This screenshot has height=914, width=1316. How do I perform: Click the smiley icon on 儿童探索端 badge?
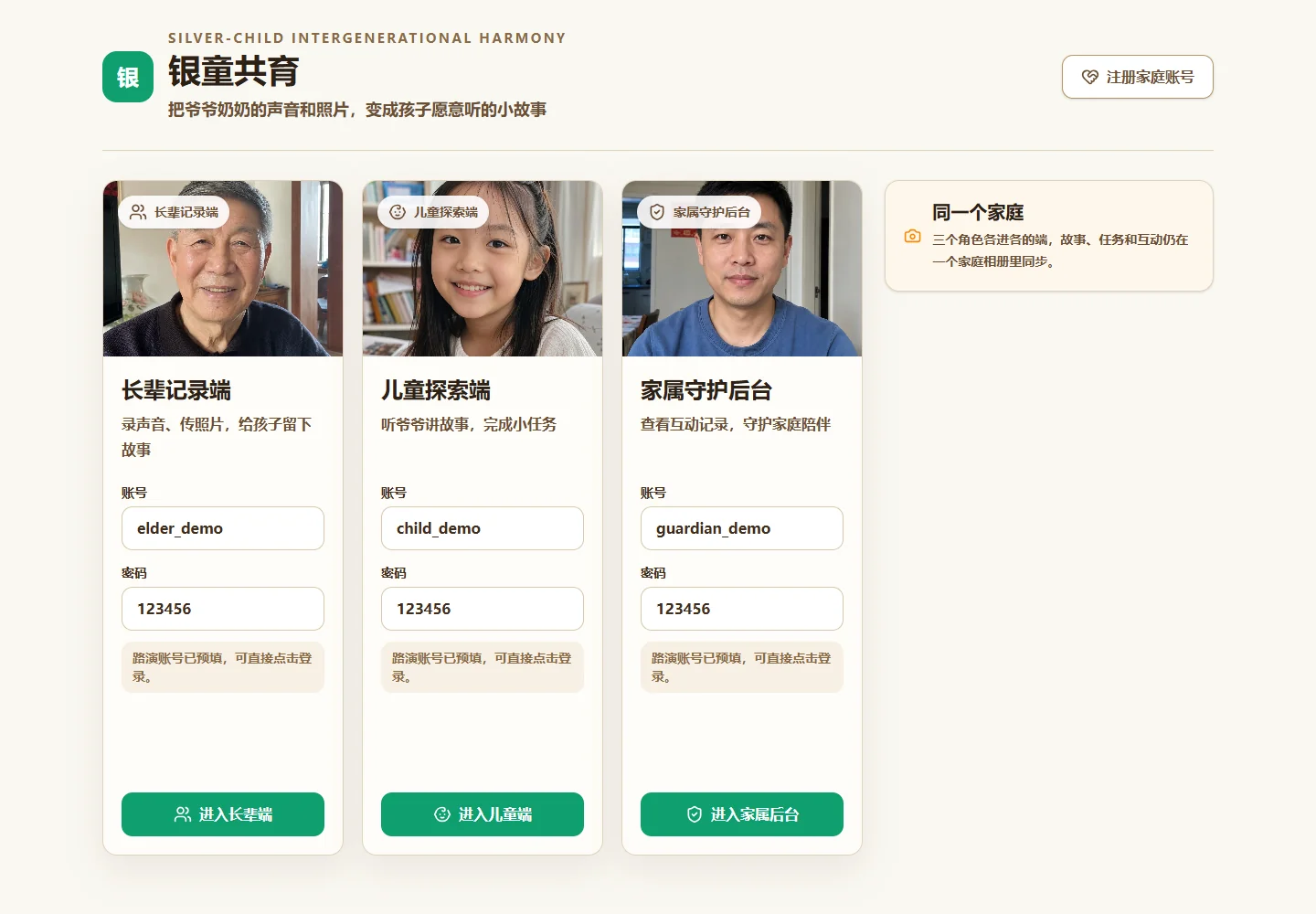point(398,212)
